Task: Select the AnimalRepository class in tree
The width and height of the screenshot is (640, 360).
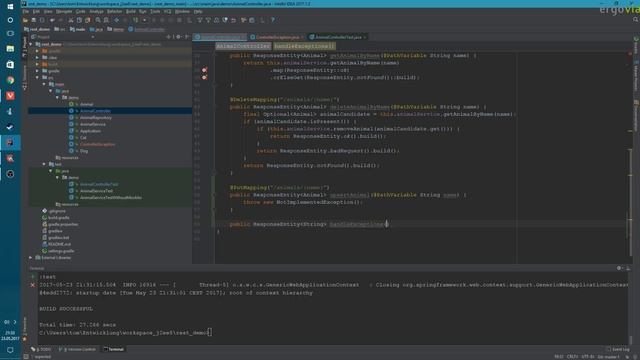Action: (x=96, y=118)
